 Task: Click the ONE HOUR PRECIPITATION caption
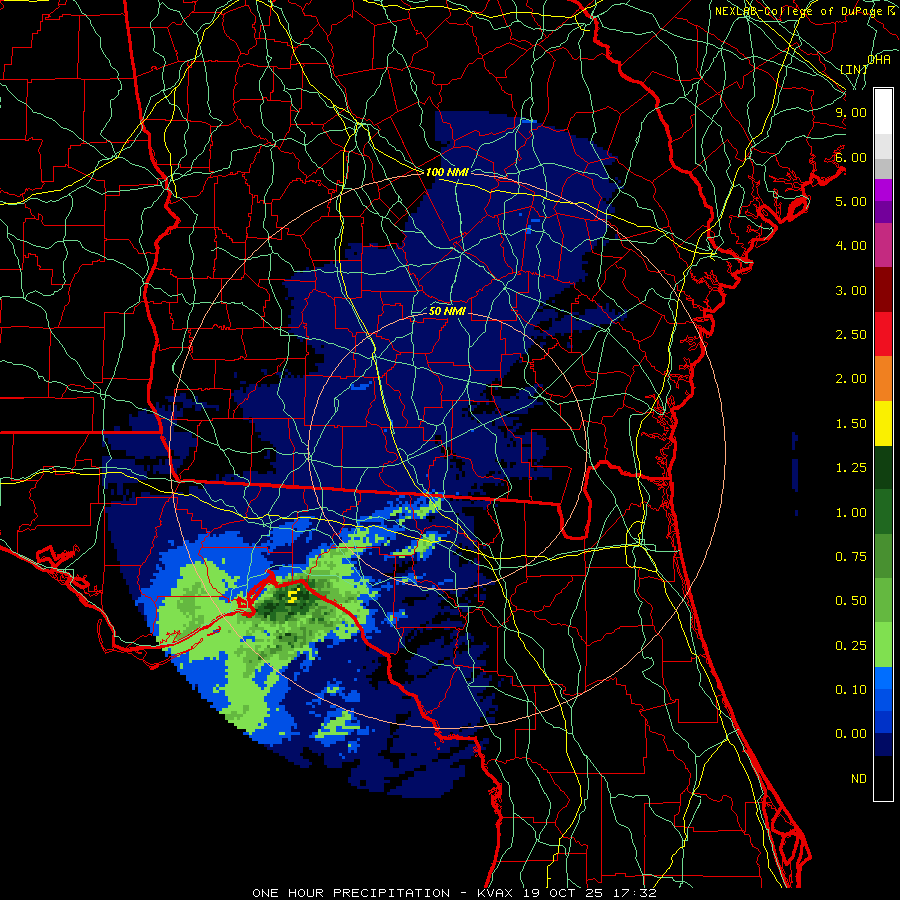point(351,893)
